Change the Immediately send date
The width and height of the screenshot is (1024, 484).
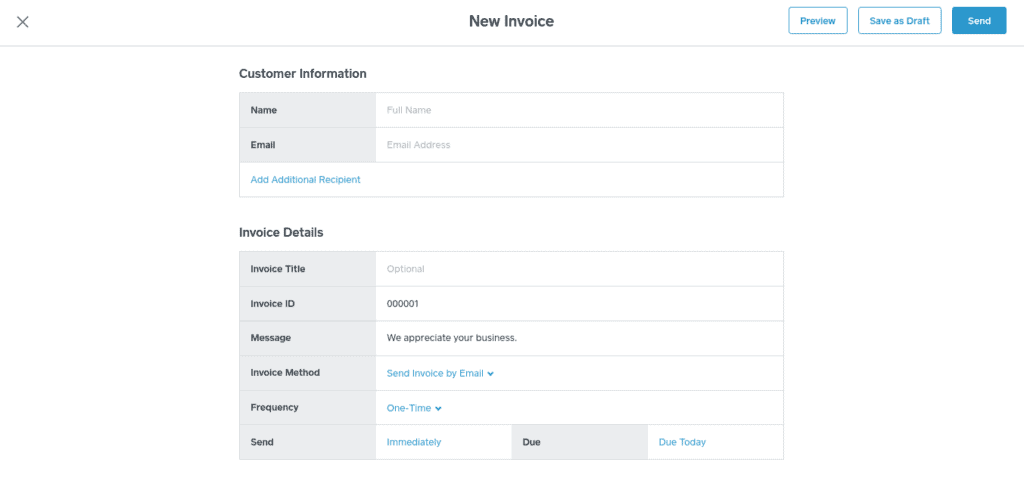click(x=414, y=442)
